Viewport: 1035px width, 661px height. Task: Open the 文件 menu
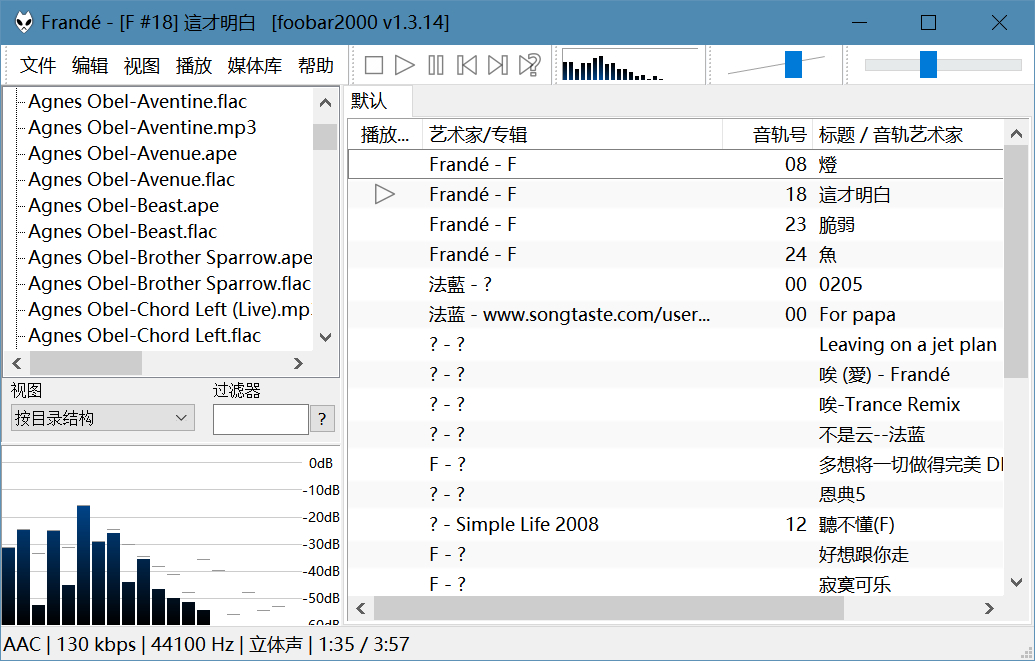click(38, 65)
